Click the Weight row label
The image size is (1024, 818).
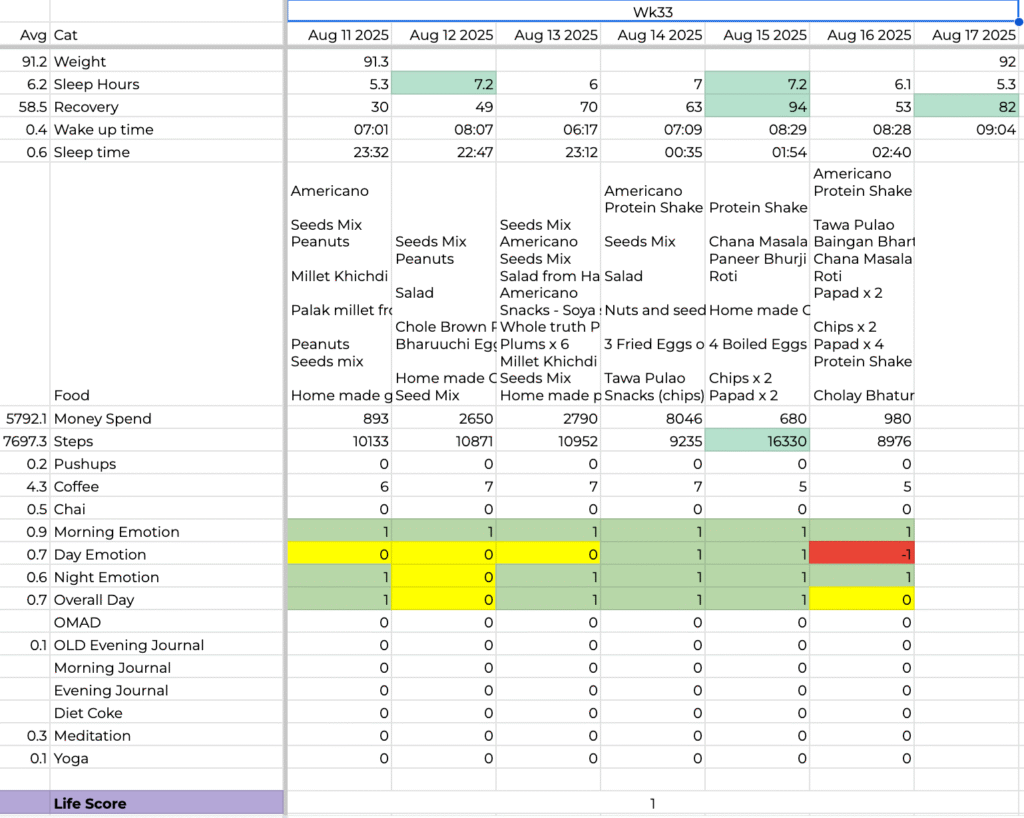click(80, 61)
